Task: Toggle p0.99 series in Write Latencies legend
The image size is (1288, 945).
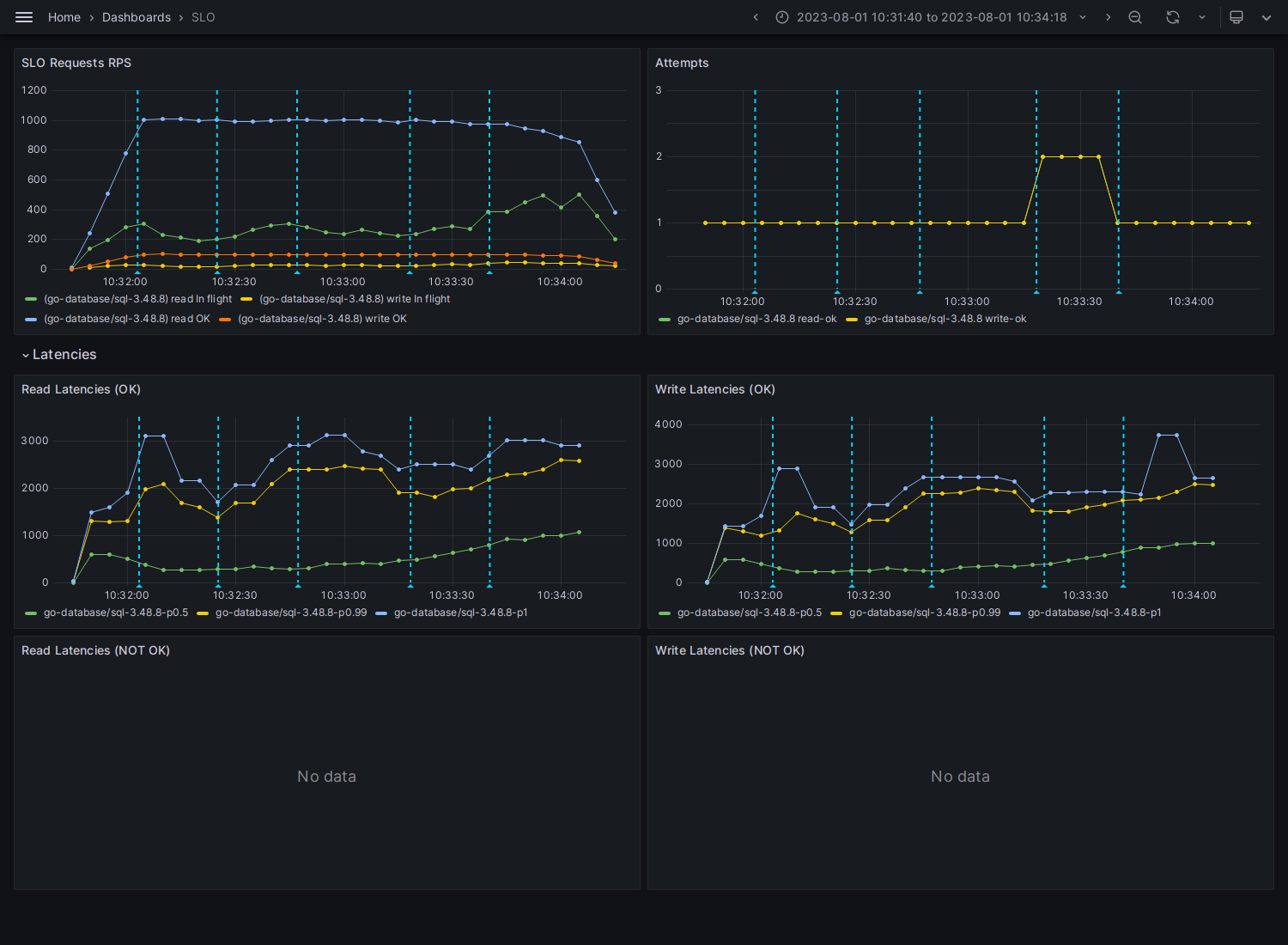Action: (925, 613)
